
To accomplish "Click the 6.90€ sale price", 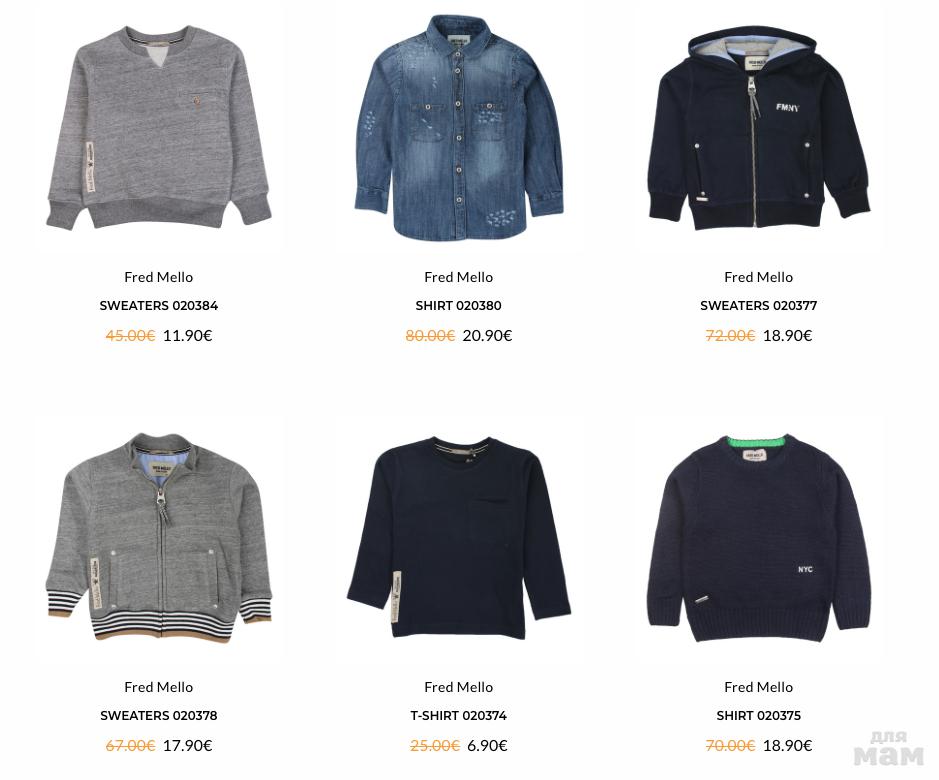I will tap(487, 746).
